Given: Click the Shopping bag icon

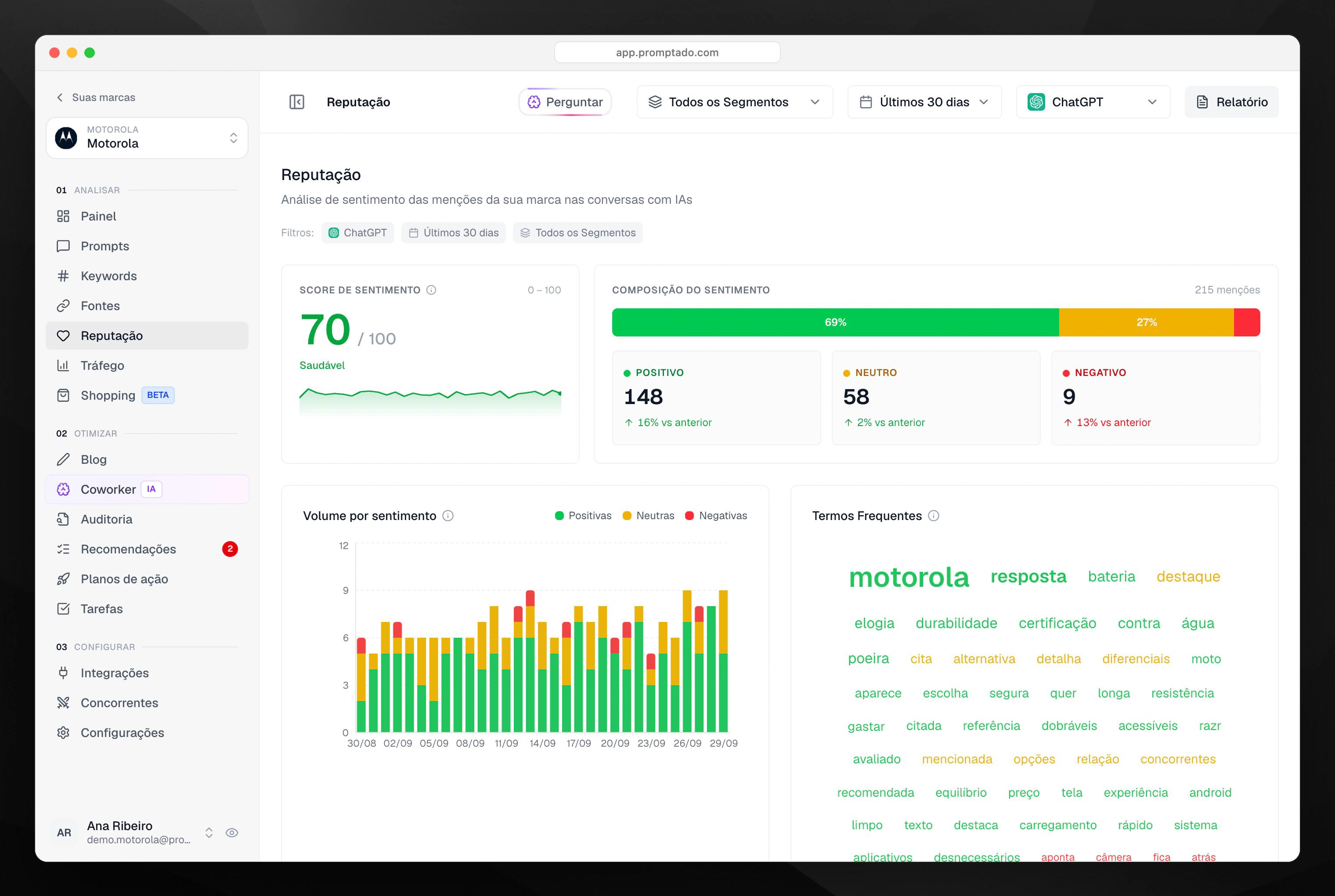Looking at the screenshot, I should pos(63,395).
